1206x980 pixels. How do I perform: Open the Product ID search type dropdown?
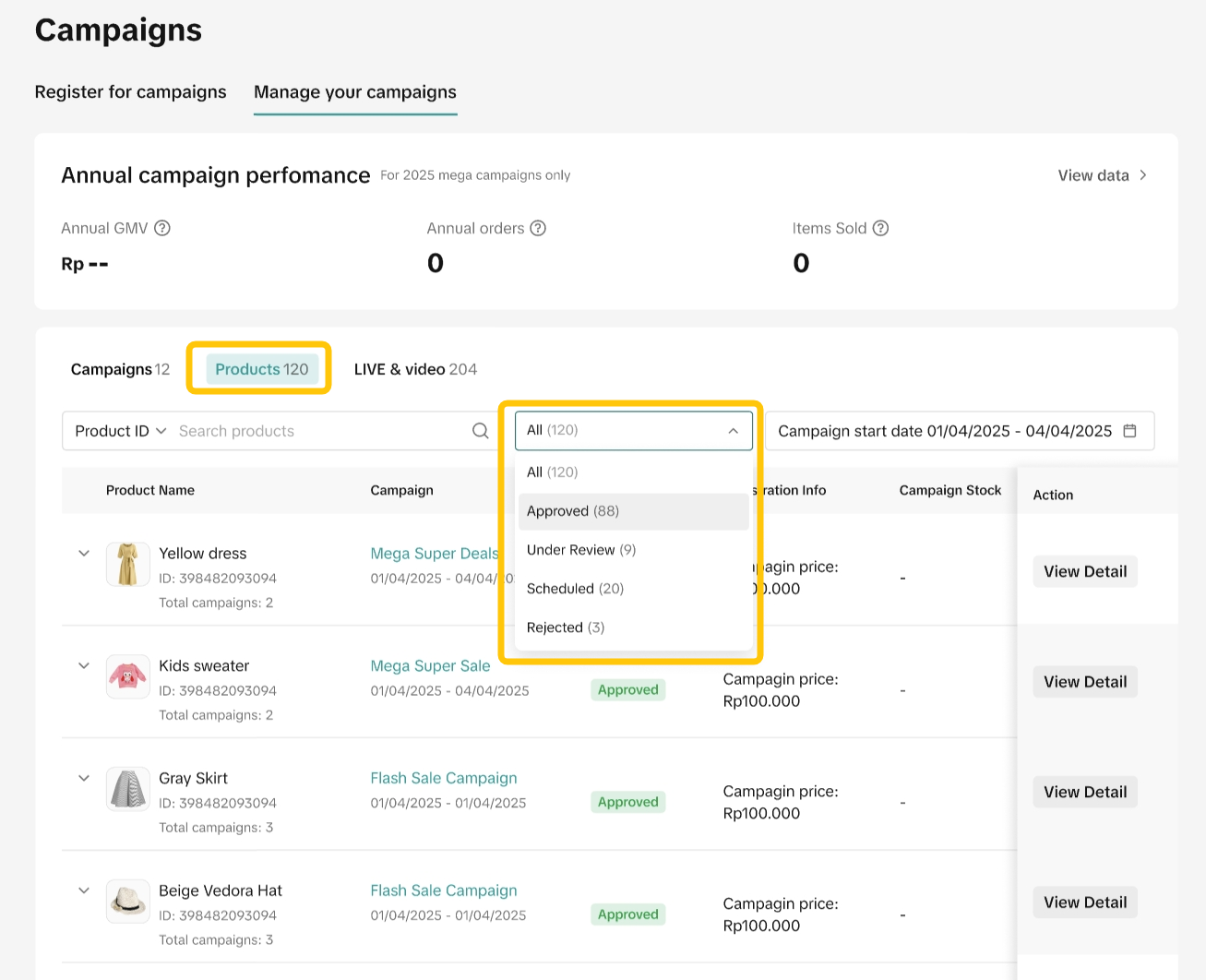(x=120, y=431)
